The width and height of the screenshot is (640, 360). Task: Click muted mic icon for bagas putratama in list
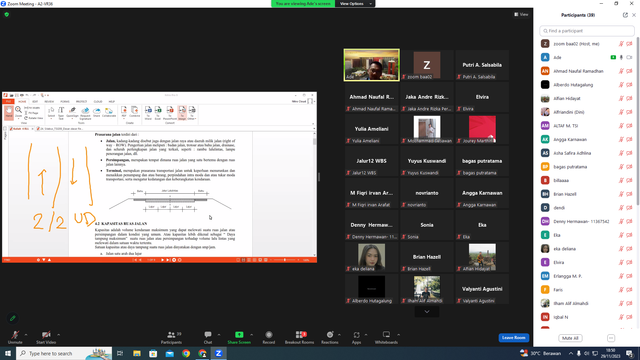pyautogui.click(x=621, y=167)
